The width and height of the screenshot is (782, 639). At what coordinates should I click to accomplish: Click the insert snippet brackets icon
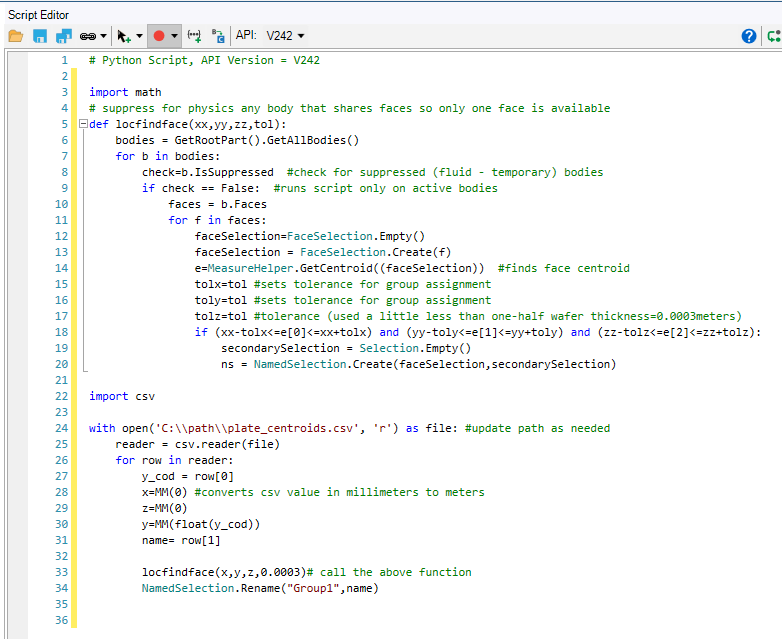point(195,36)
